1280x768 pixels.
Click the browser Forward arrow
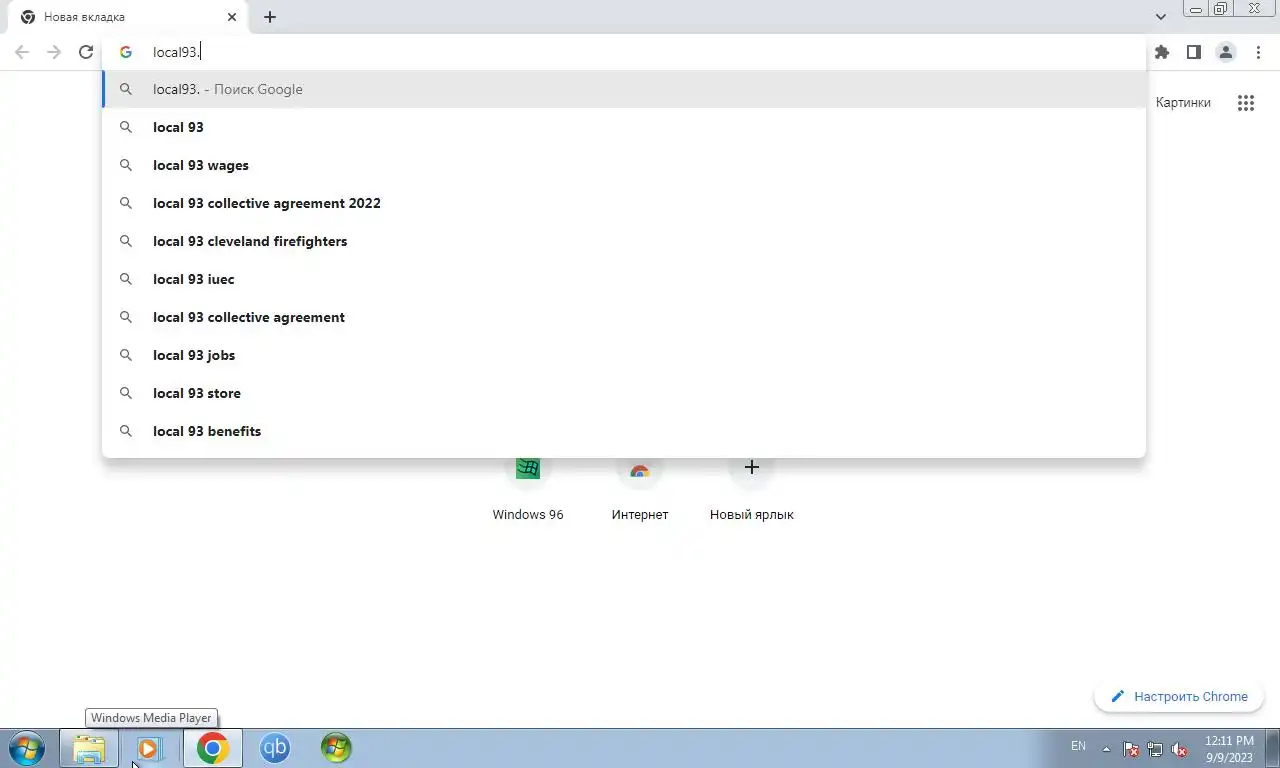54,52
